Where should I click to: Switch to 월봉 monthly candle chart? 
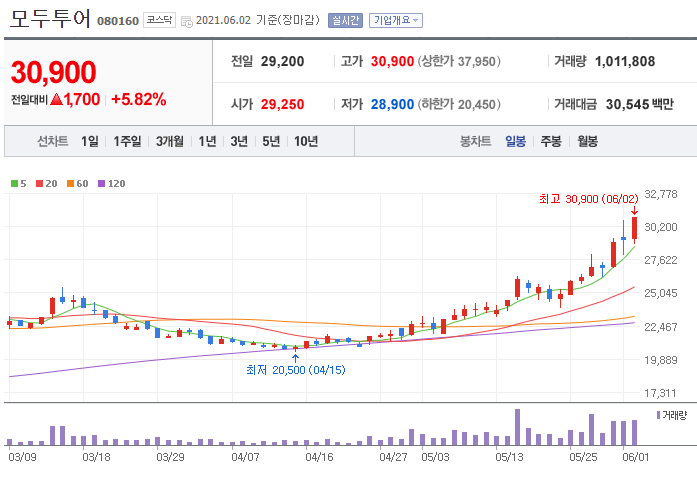tap(587, 141)
